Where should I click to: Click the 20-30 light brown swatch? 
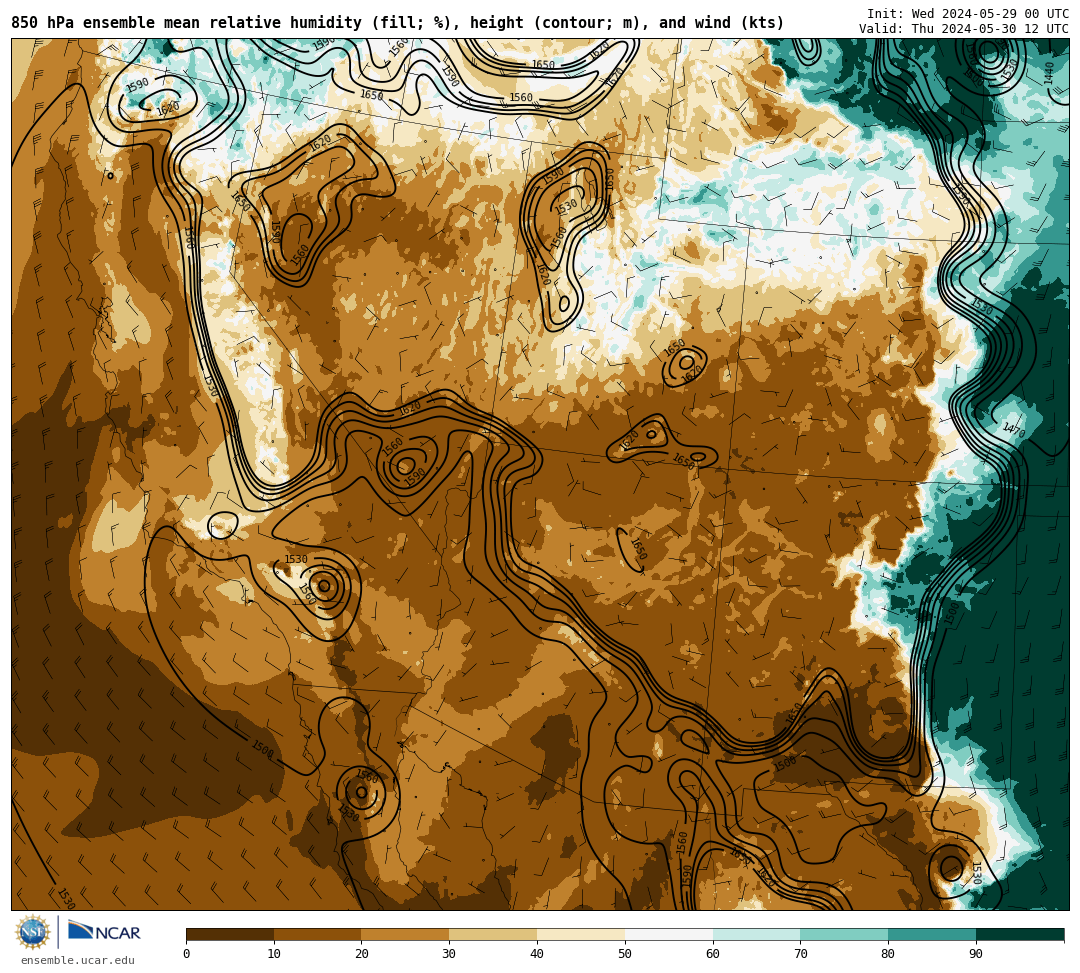406,934
